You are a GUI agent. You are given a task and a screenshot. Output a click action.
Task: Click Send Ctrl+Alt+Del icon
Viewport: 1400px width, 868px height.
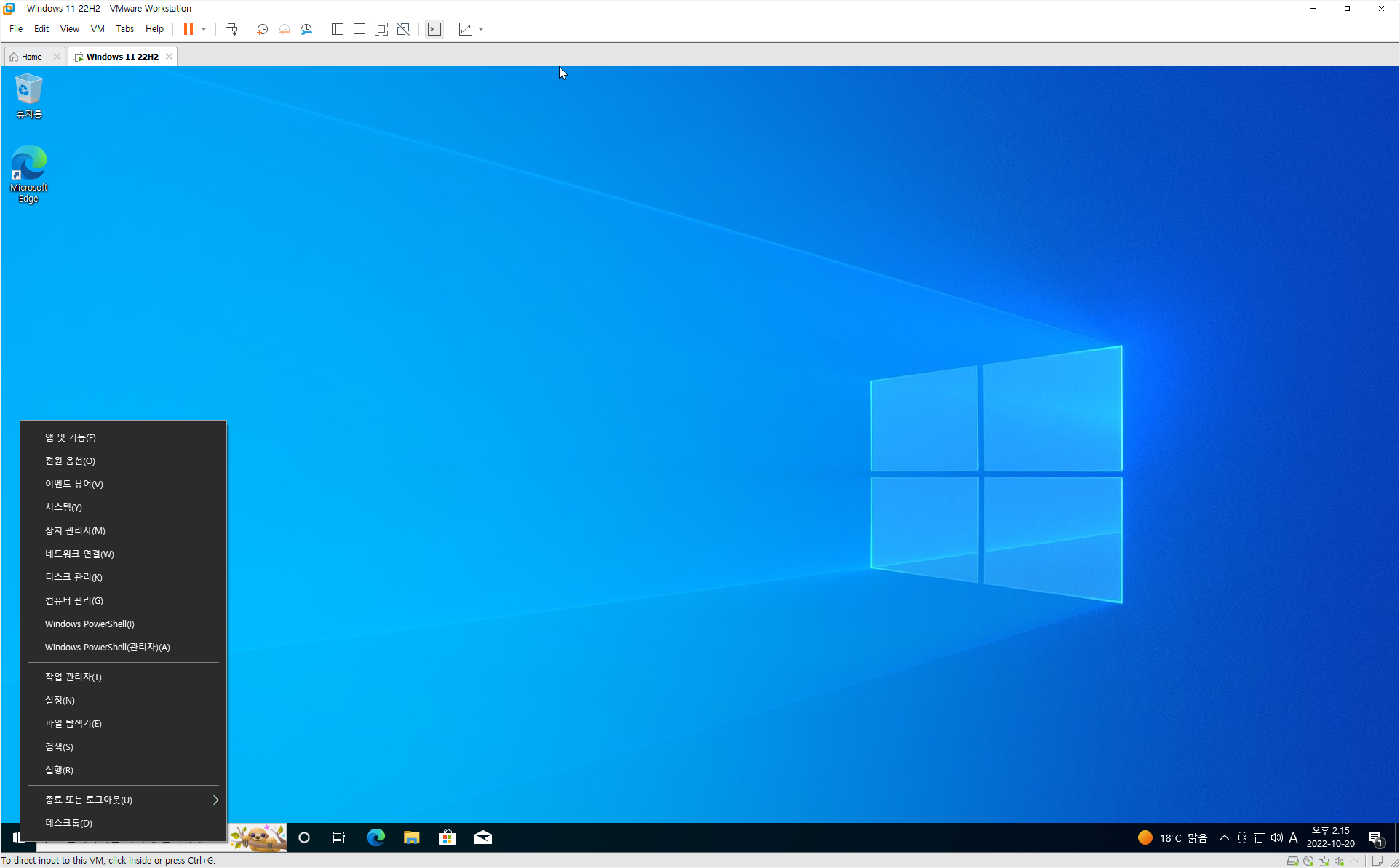coord(231,29)
